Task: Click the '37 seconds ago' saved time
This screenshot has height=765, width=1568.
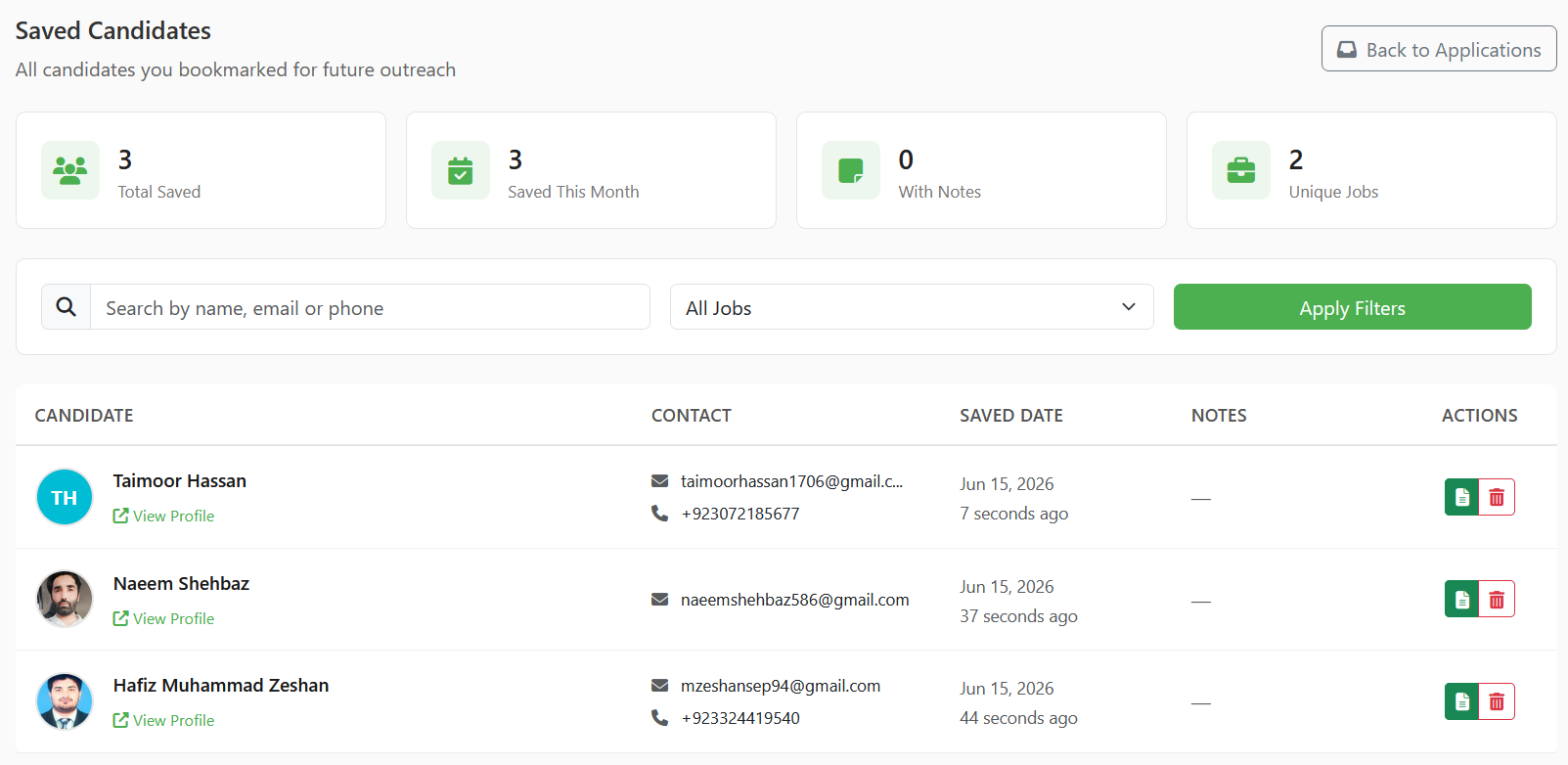Action: (x=1018, y=616)
